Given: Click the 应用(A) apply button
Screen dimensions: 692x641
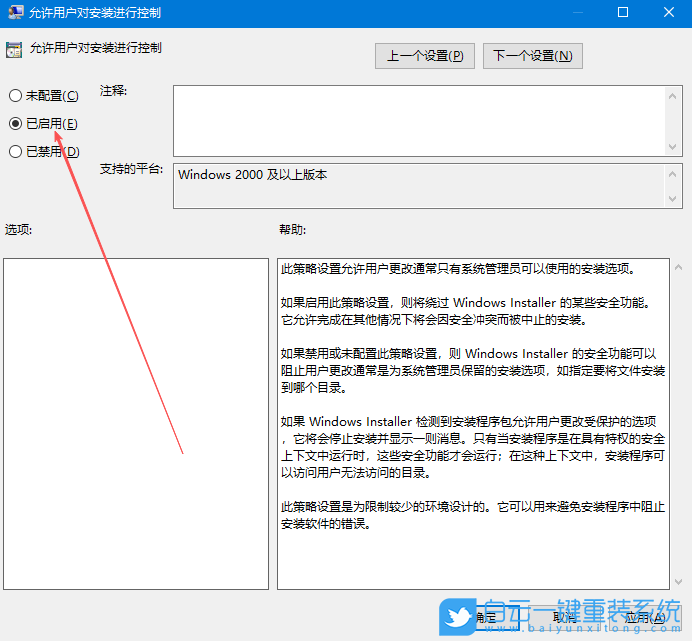Looking at the screenshot, I should [644, 618].
